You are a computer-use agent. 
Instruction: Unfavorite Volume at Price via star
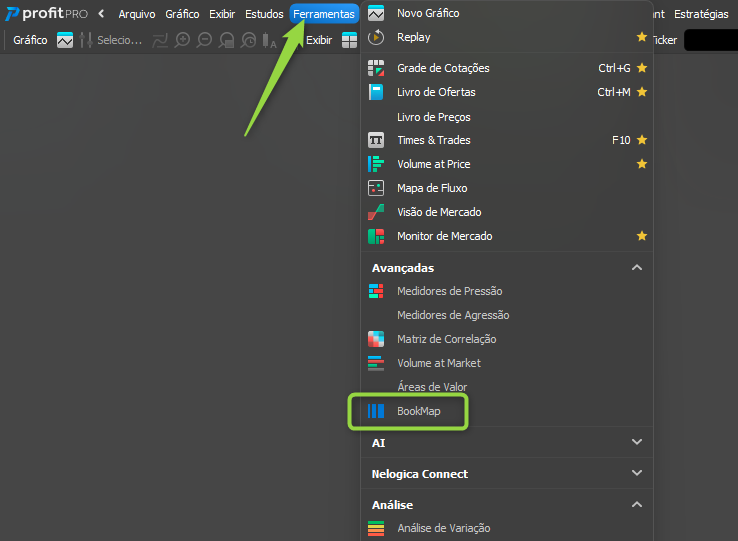click(642, 164)
